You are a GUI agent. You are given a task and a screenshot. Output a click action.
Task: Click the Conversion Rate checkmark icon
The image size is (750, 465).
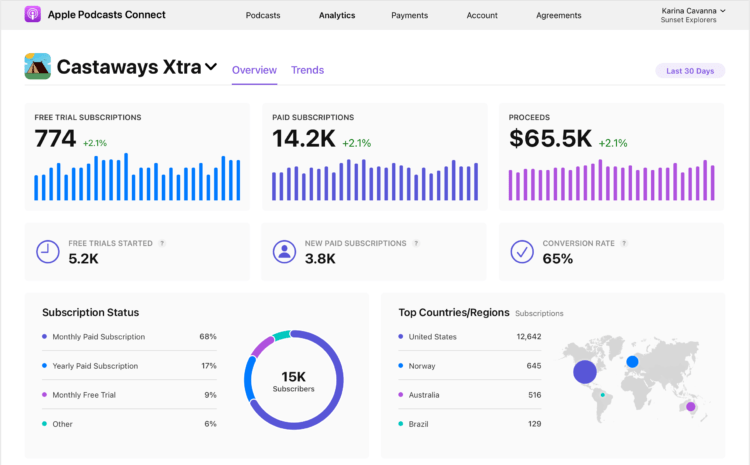[522, 251]
